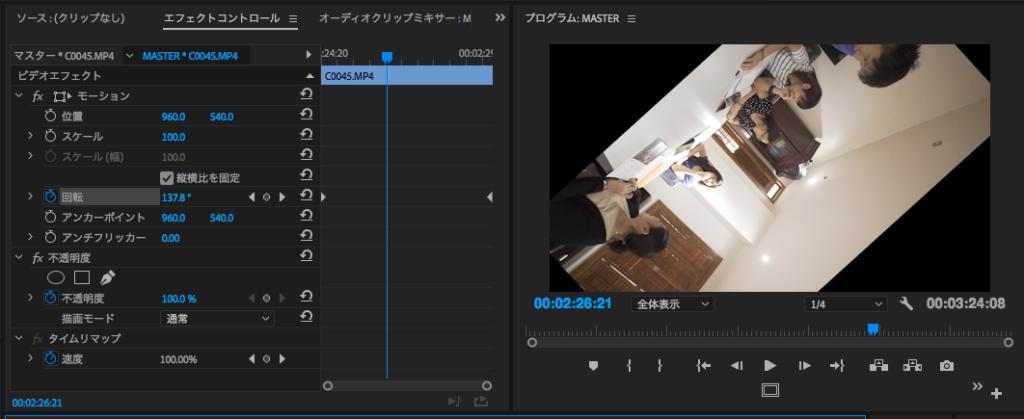The image size is (1024, 419).
Task: Uncheck the 縦横比を固定 checkbox
Action: [x=167, y=177]
